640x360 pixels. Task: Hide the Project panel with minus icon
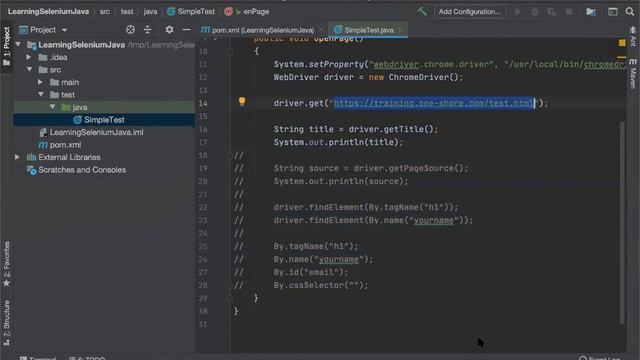(187, 29)
